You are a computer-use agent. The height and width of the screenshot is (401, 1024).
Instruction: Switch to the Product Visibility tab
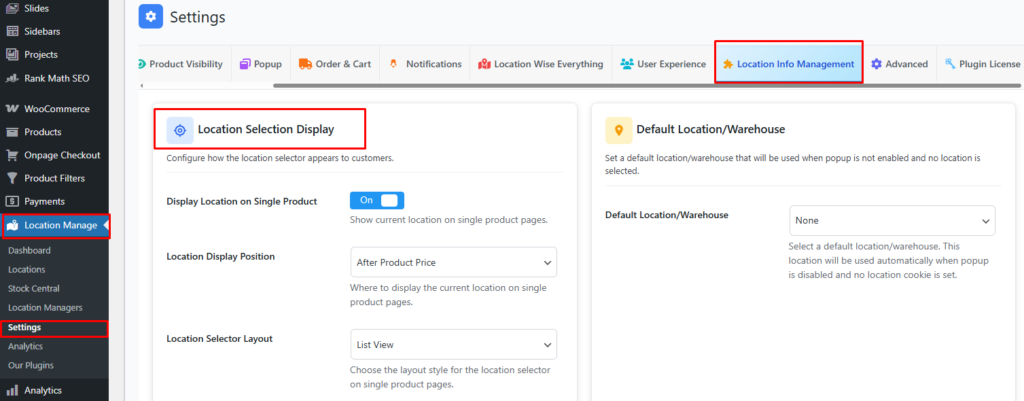(184, 64)
